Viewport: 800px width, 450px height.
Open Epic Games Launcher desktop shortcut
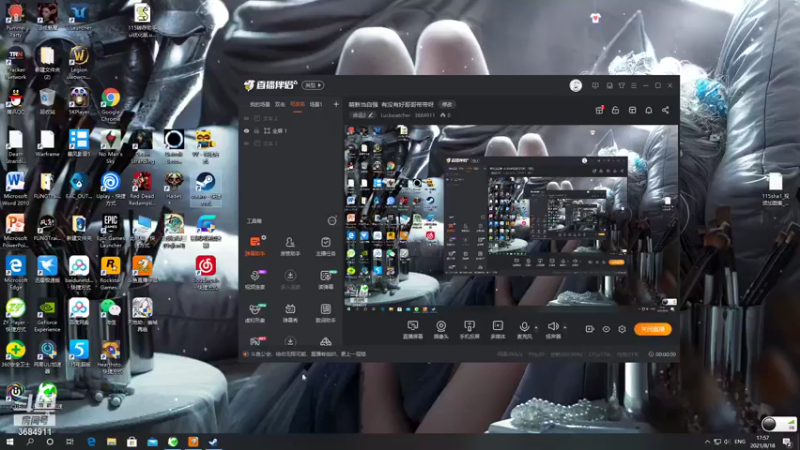click(x=110, y=231)
